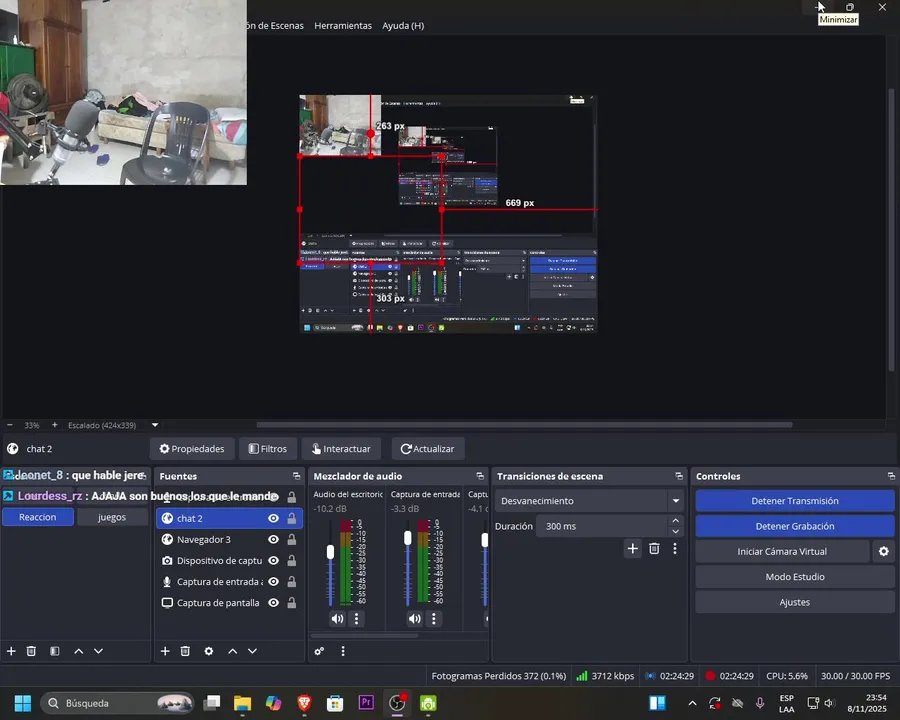Viewport: 900px width, 720px height.
Task: Click Detener Transmisión
Action: (x=794, y=501)
